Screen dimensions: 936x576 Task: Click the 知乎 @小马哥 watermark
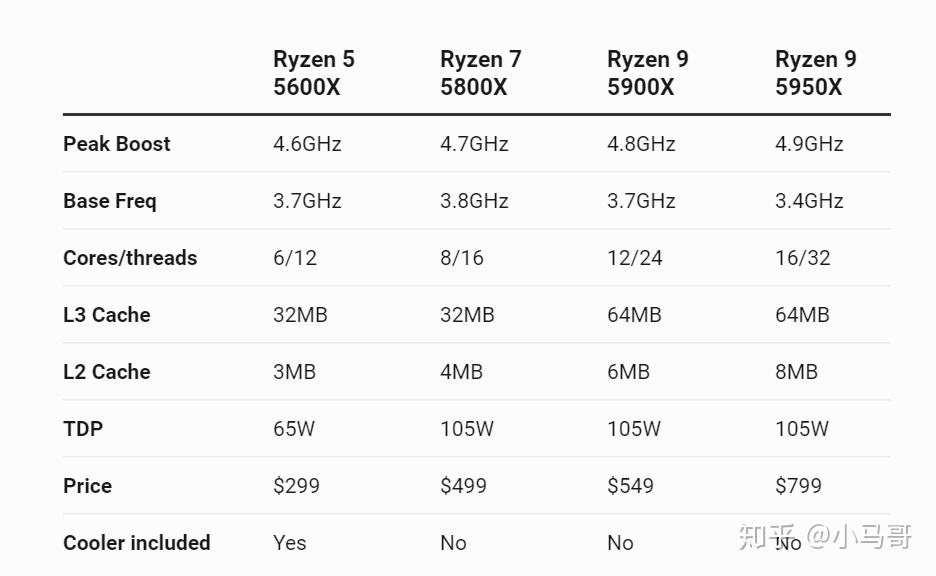coord(825,537)
